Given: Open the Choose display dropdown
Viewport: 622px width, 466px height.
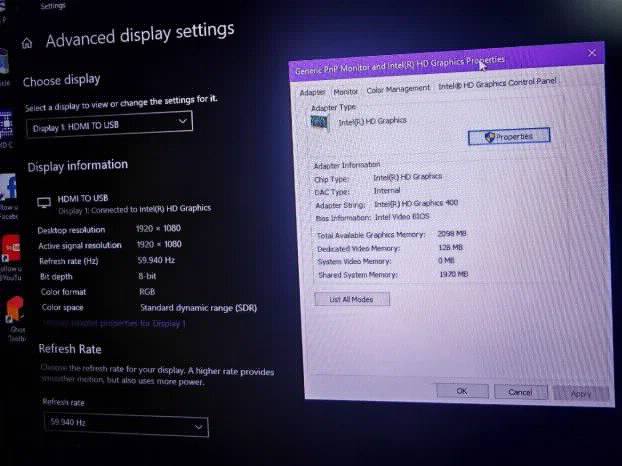Looking at the screenshot, I should coord(109,124).
